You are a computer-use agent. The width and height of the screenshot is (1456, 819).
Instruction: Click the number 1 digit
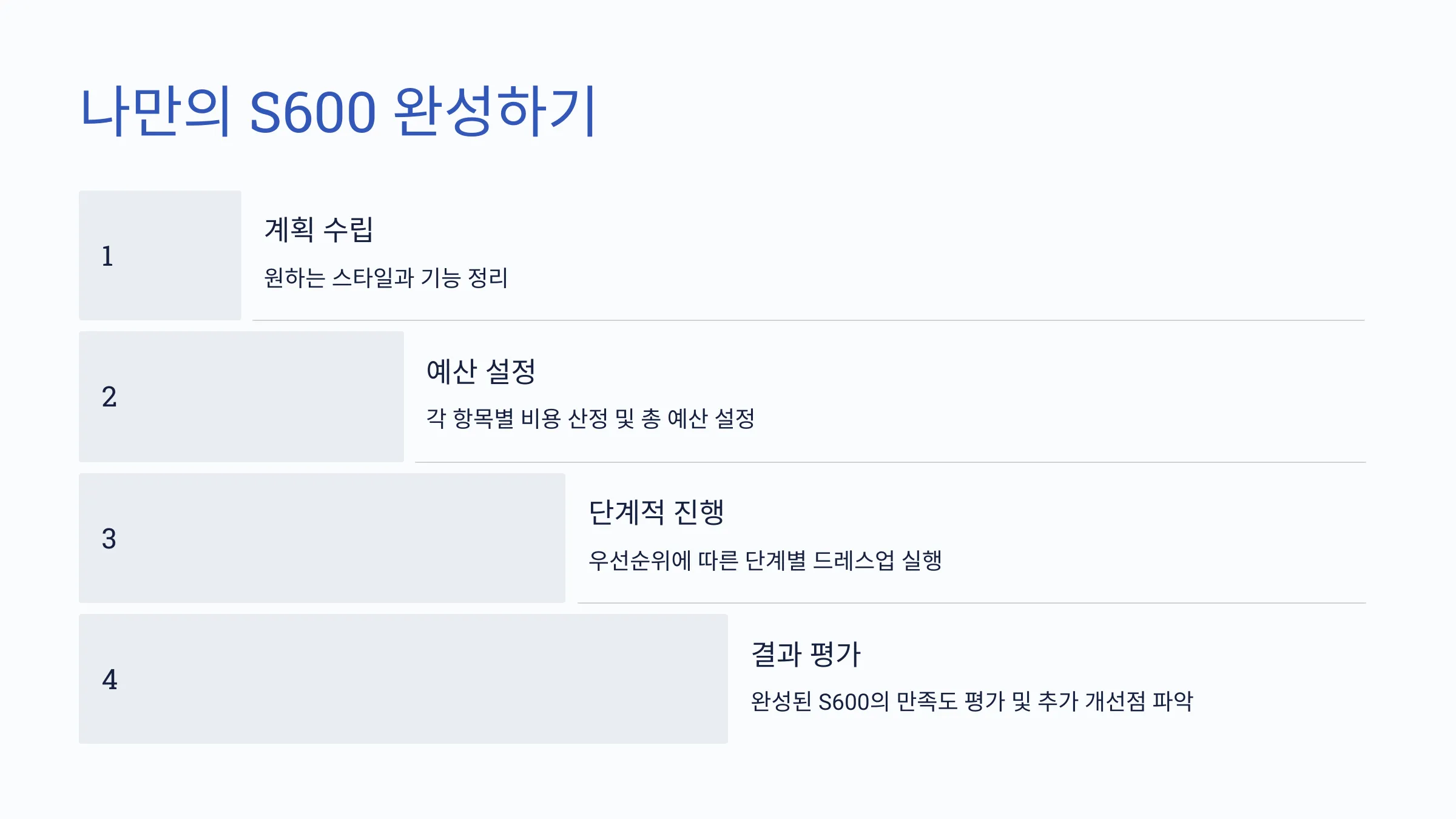click(x=107, y=256)
